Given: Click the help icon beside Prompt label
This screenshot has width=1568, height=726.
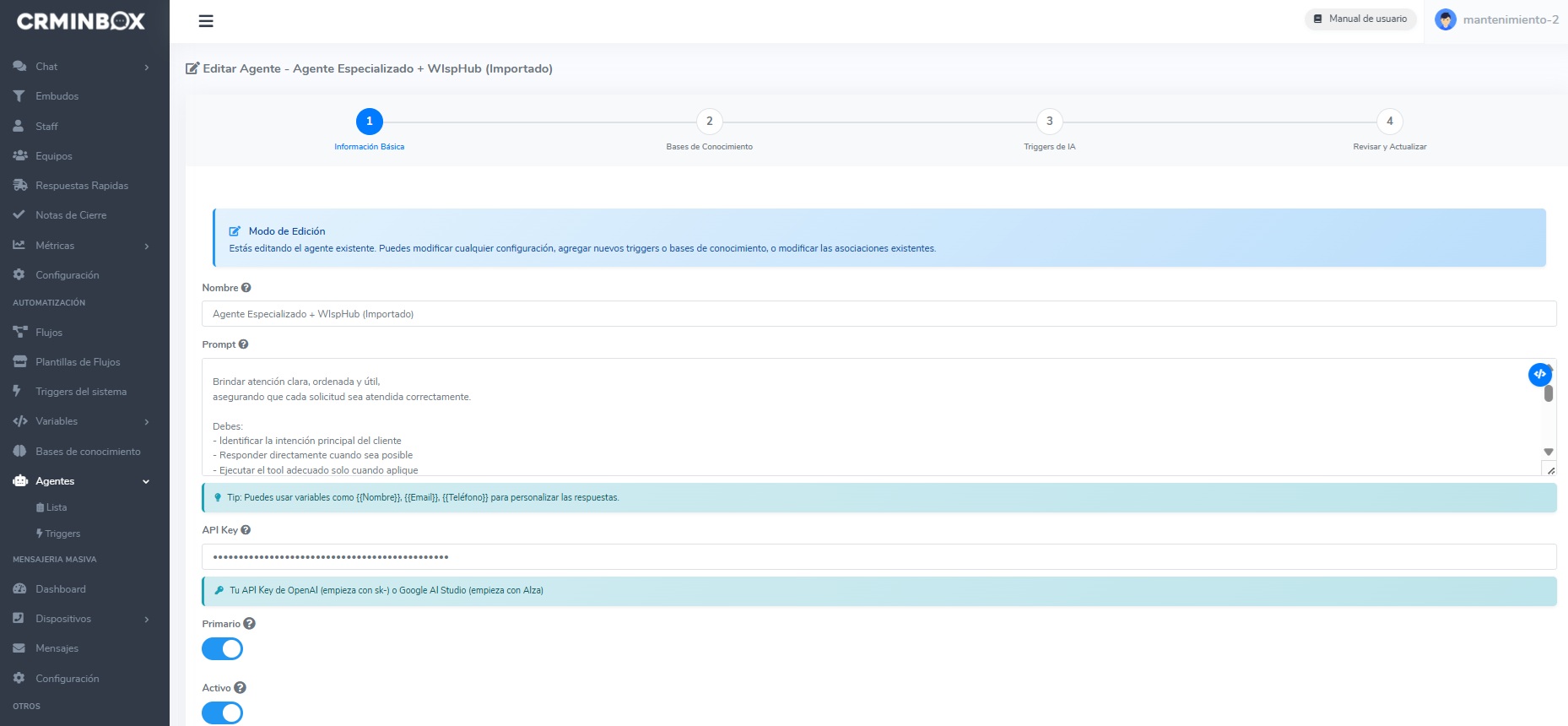Looking at the screenshot, I should (243, 344).
